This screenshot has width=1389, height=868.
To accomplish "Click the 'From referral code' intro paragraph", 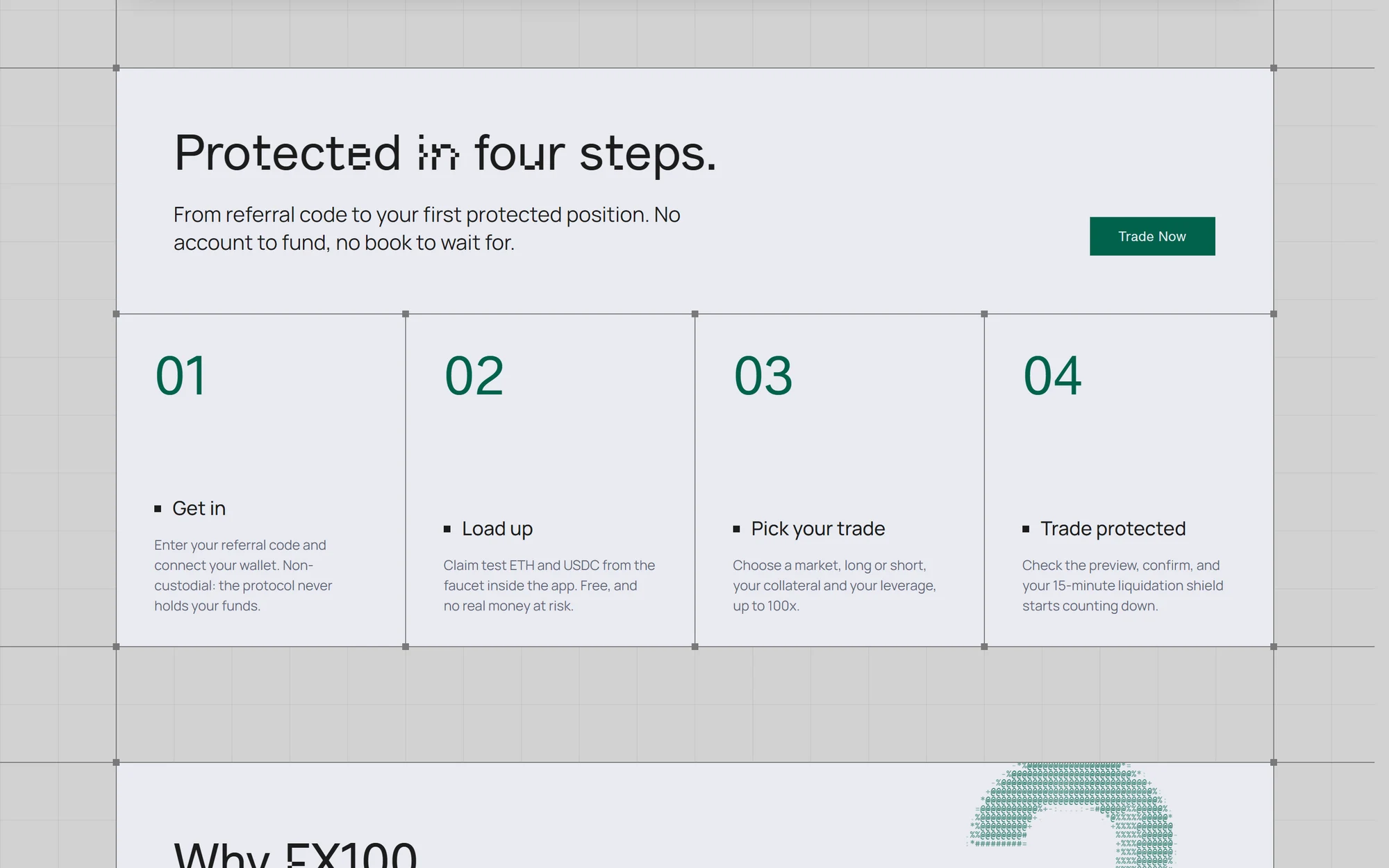I will click(x=426, y=228).
